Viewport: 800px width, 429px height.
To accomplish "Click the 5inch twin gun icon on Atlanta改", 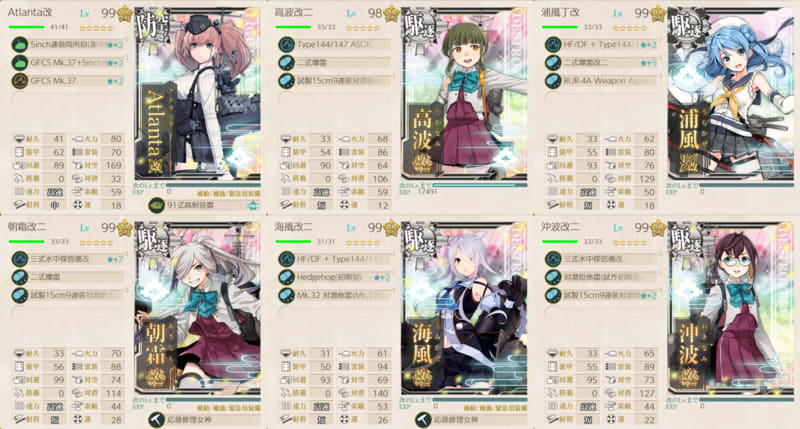I will pos(19,45).
